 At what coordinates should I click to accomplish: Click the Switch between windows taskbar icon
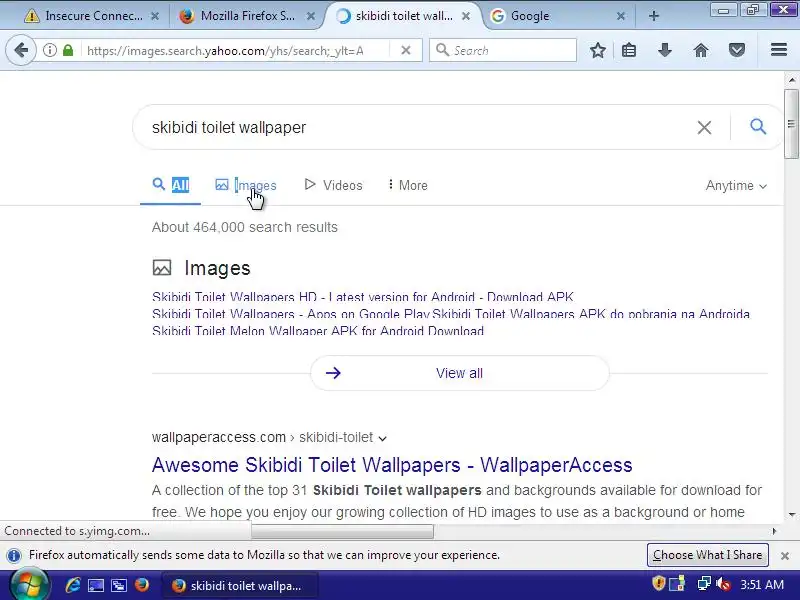119,585
